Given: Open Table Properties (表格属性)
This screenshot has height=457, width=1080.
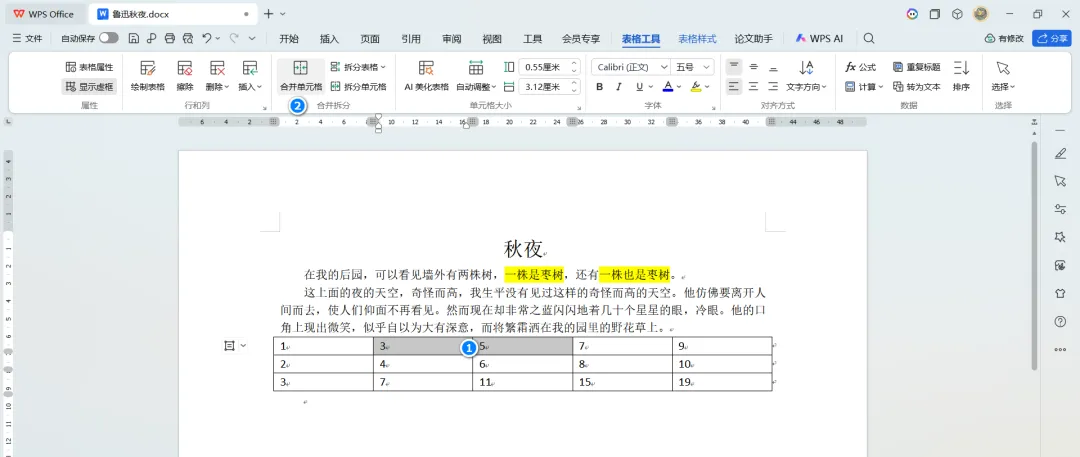Looking at the screenshot, I should coord(89,67).
